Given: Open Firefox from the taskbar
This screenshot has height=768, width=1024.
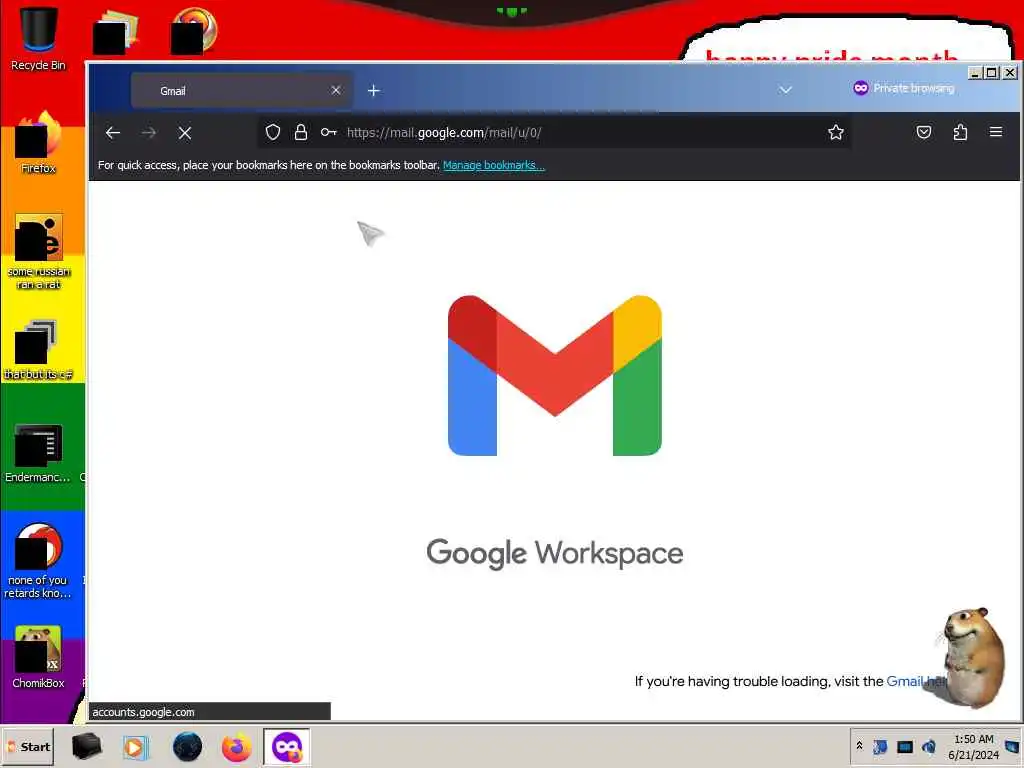Looking at the screenshot, I should click(x=236, y=747).
